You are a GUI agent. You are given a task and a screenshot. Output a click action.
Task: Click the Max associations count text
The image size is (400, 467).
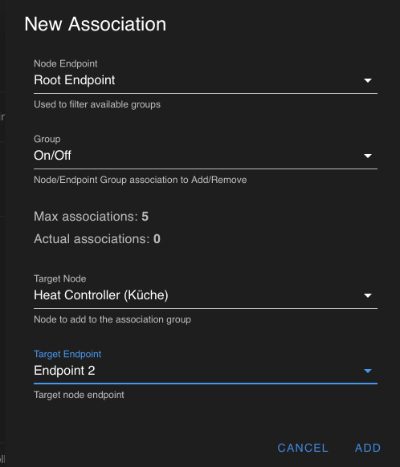[91, 217]
